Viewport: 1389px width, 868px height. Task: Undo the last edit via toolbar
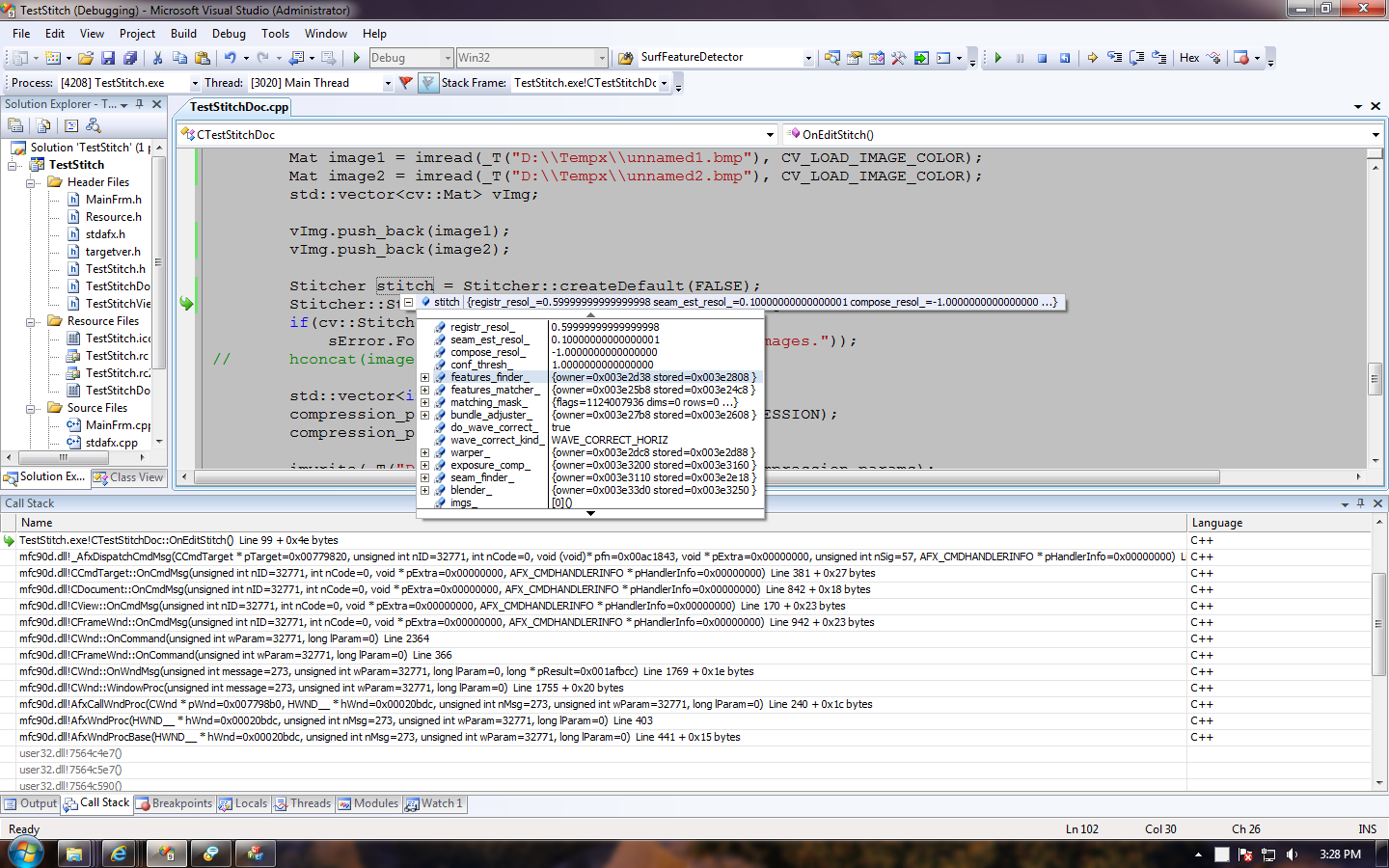pyautogui.click(x=230, y=58)
